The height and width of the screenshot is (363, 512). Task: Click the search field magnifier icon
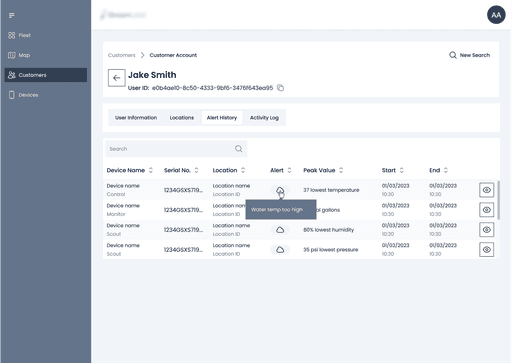pos(239,149)
